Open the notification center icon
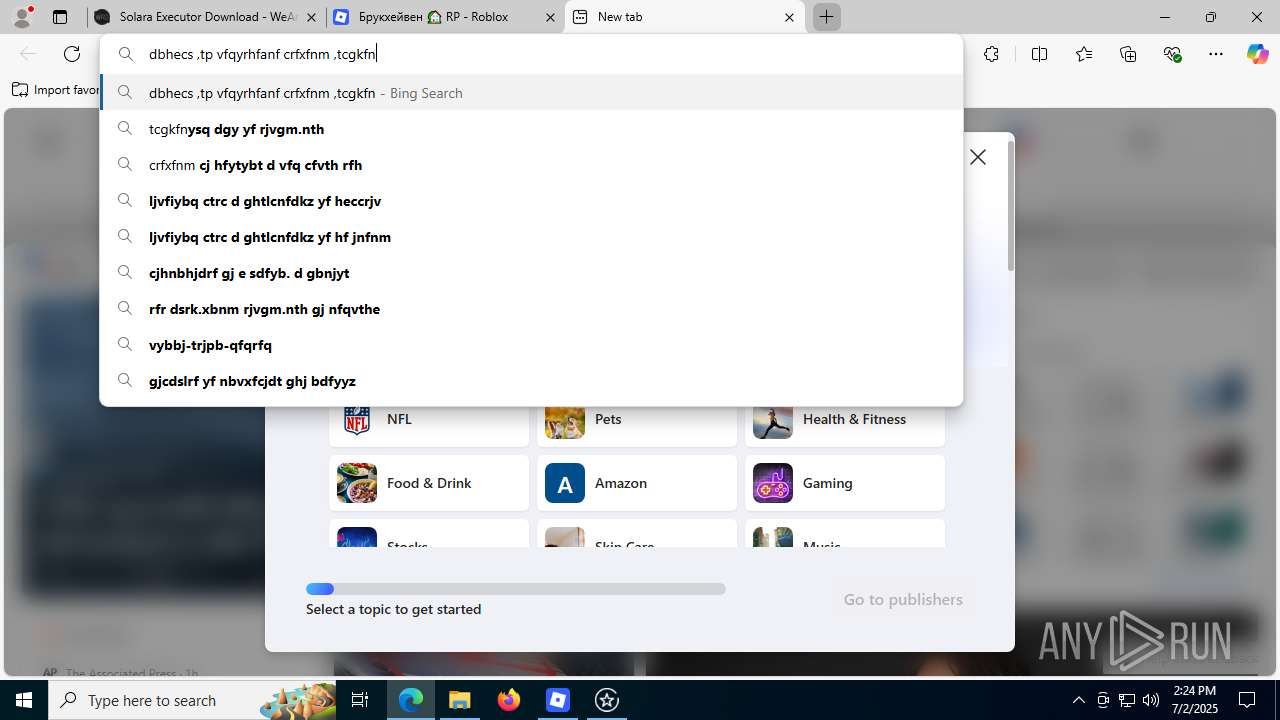 [x=1248, y=700]
